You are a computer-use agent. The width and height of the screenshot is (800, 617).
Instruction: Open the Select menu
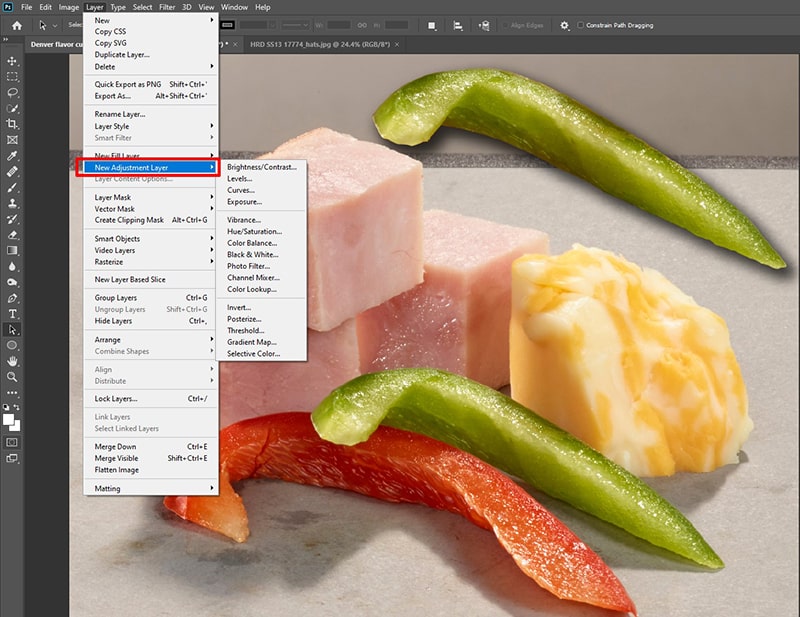click(x=142, y=5)
